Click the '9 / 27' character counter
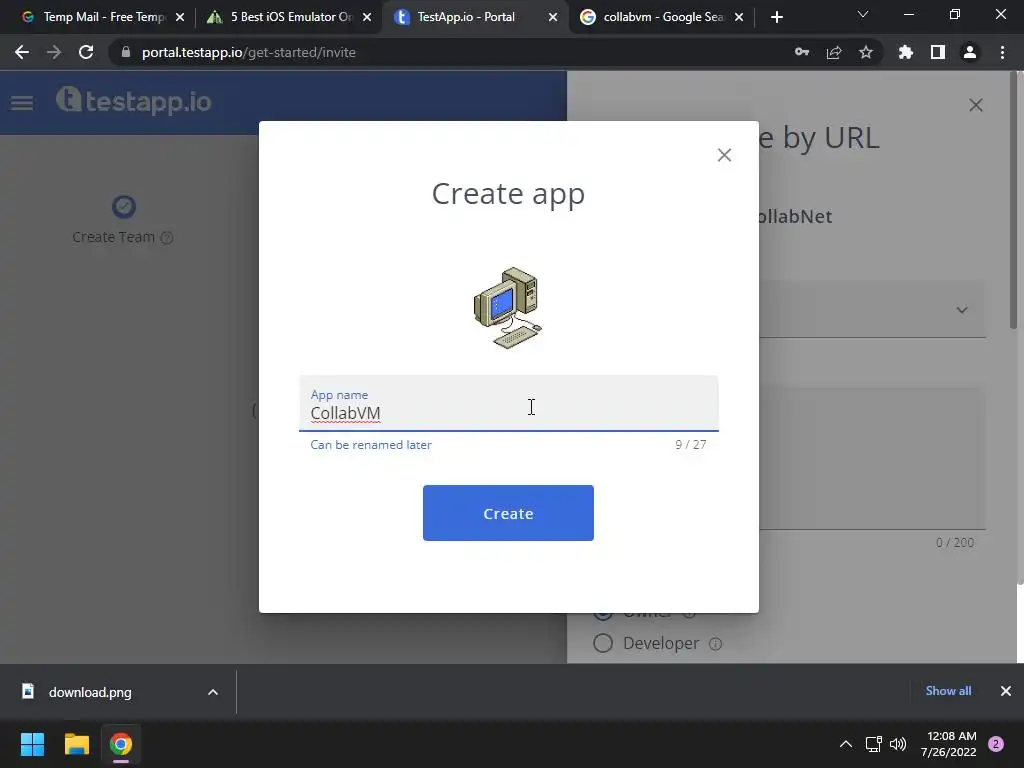This screenshot has width=1024, height=768. pos(691,445)
